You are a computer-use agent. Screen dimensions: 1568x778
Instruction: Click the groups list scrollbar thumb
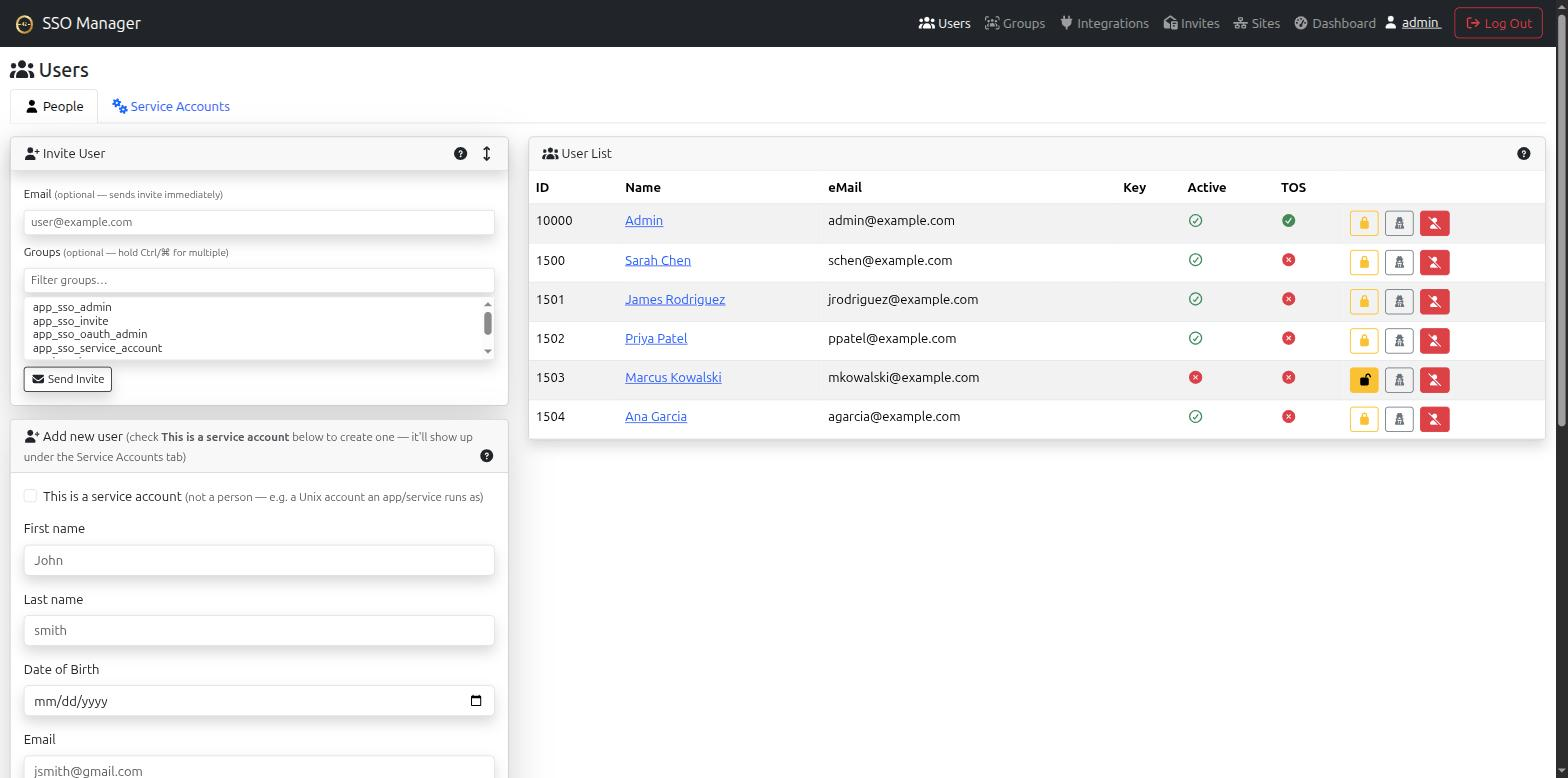488,323
